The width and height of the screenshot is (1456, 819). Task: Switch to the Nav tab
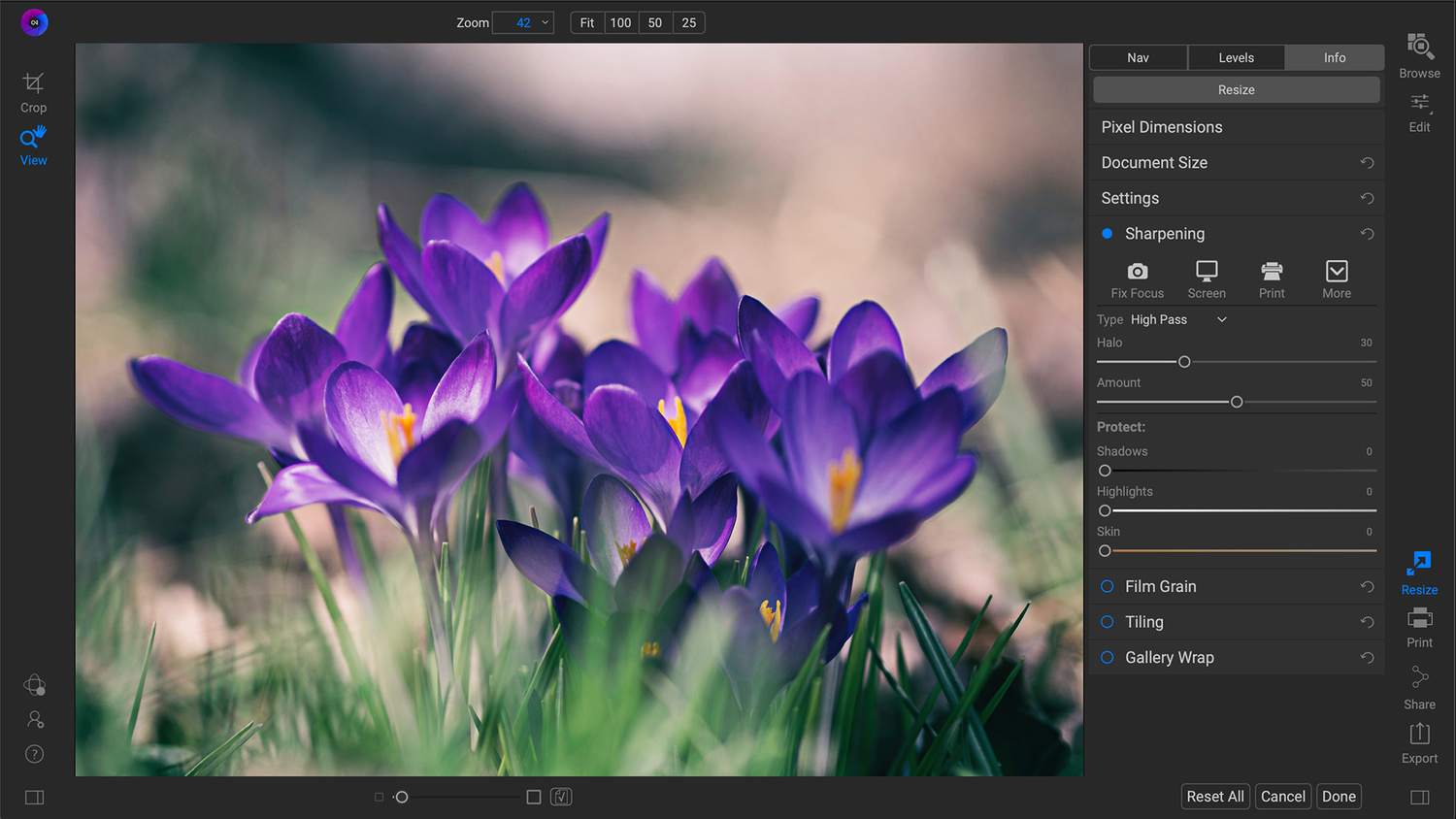pyautogui.click(x=1138, y=57)
